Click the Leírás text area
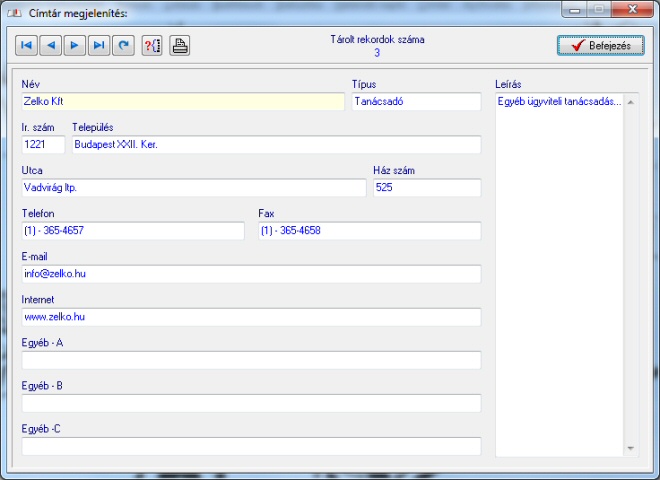660x480 pixels. click(559, 275)
